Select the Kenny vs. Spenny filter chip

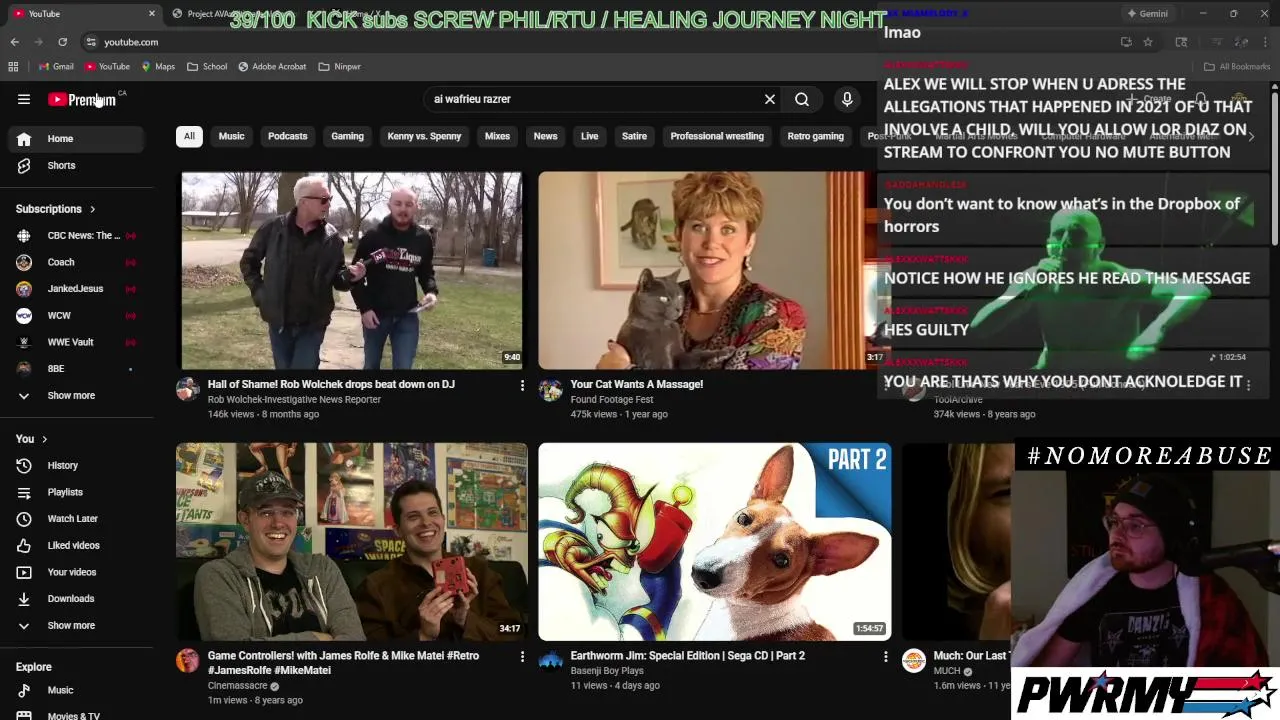424,136
